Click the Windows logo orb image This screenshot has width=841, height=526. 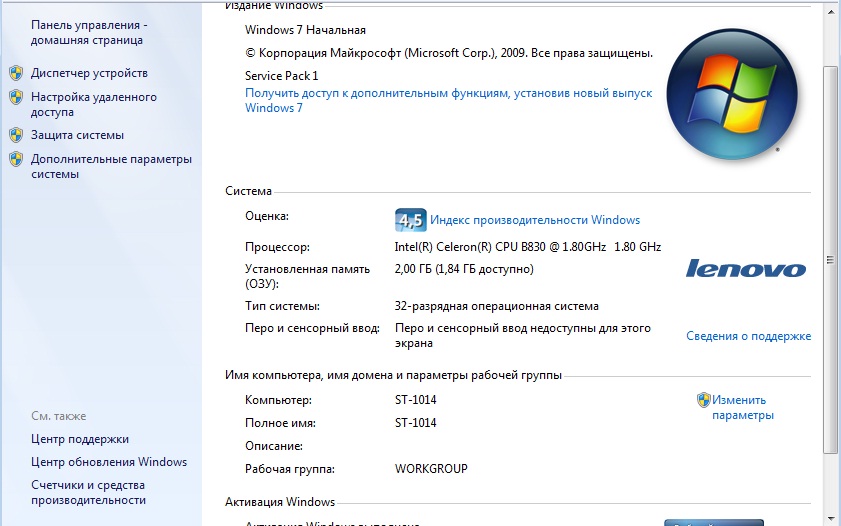[732, 94]
